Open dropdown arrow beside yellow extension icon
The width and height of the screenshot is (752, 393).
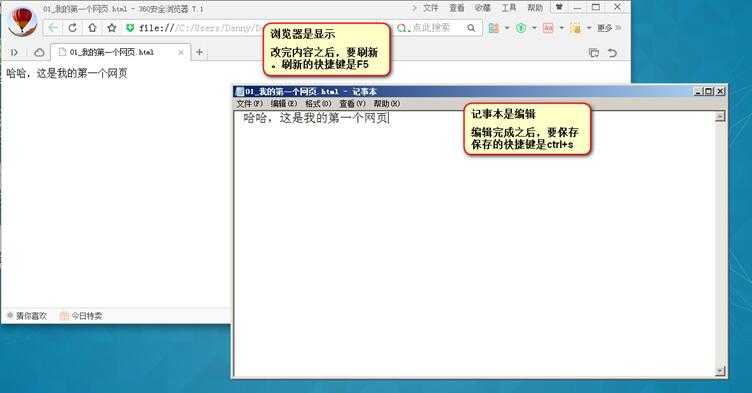[589, 28]
